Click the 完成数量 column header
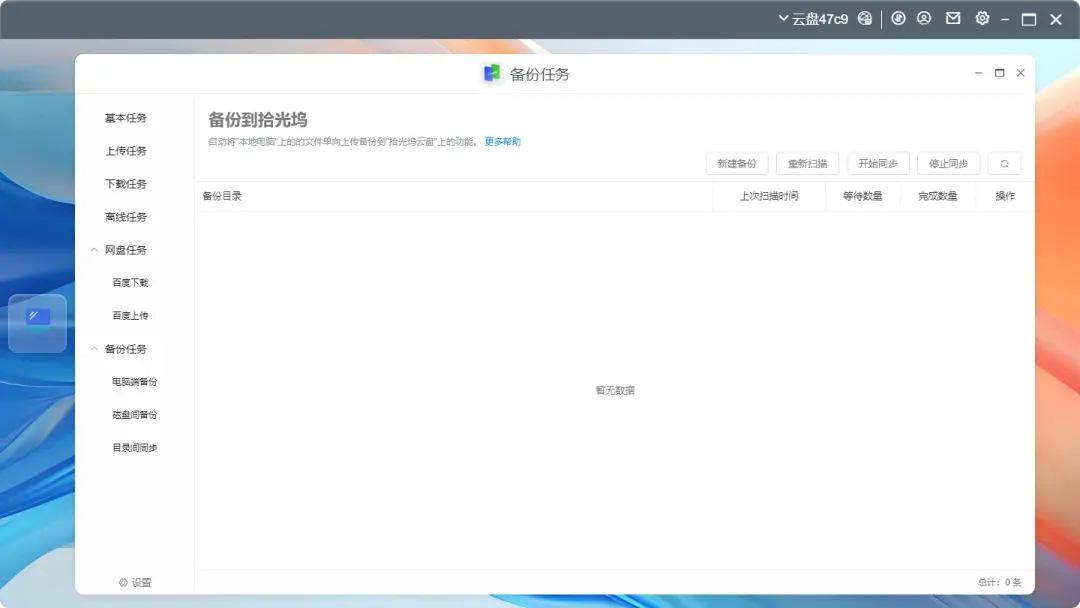 [x=937, y=196]
